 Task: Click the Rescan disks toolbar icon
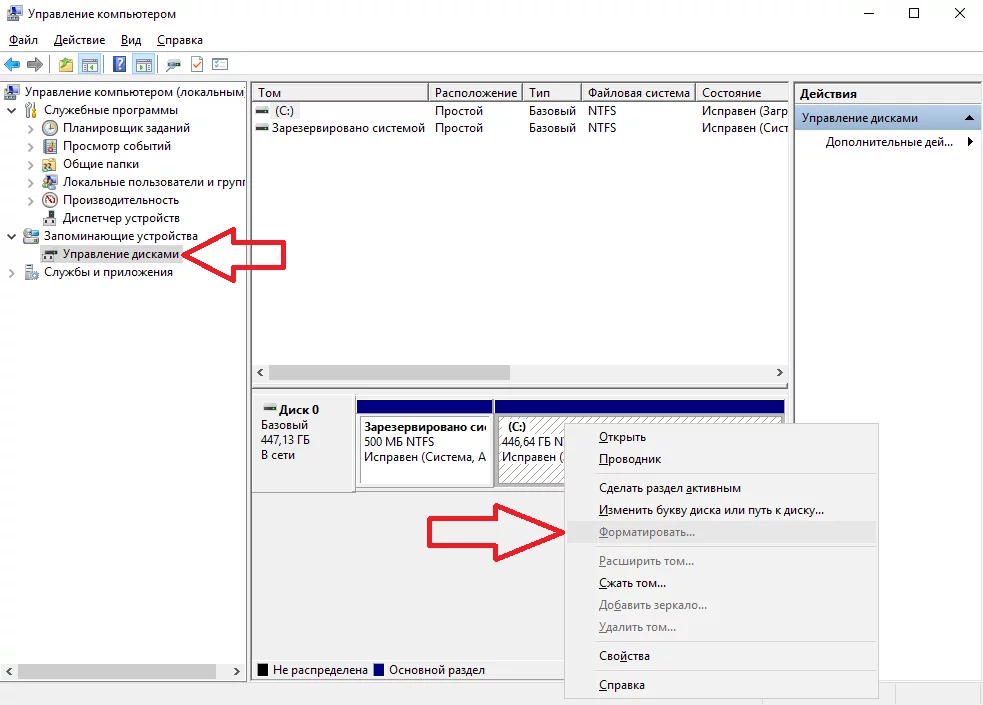pyautogui.click(x=173, y=64)
